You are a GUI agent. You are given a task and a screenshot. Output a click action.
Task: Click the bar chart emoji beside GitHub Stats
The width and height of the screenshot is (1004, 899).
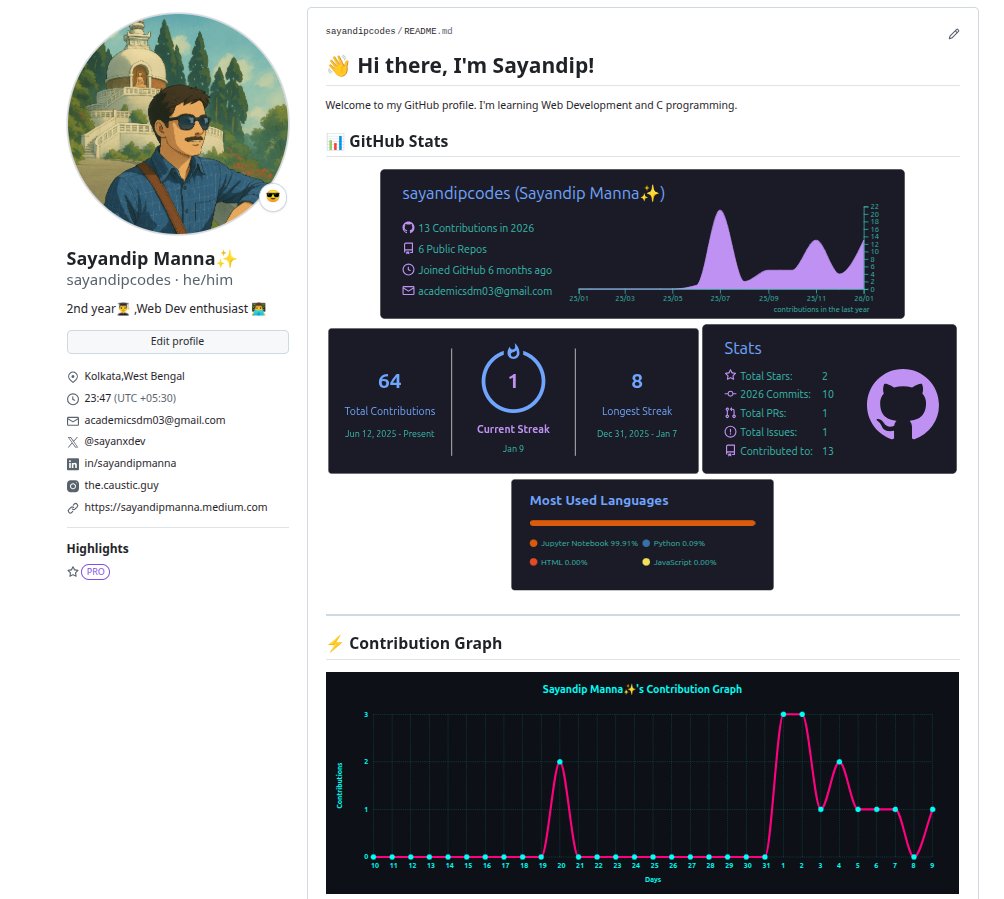(335, 142)
